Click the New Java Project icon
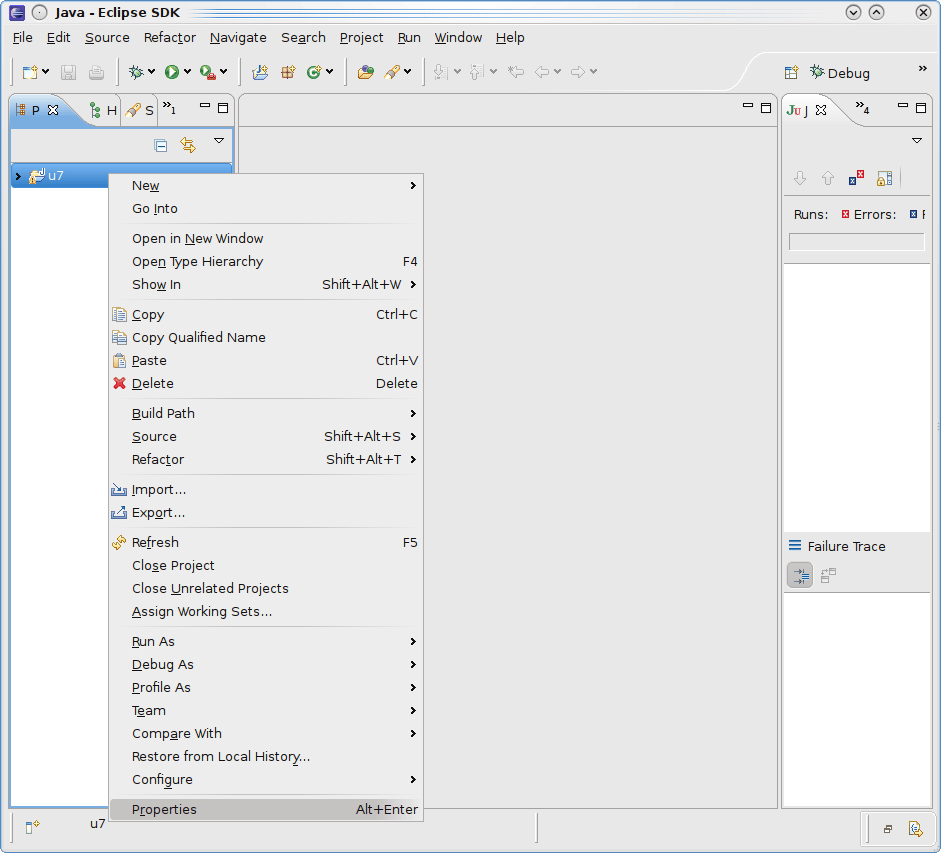 point(260,72)
